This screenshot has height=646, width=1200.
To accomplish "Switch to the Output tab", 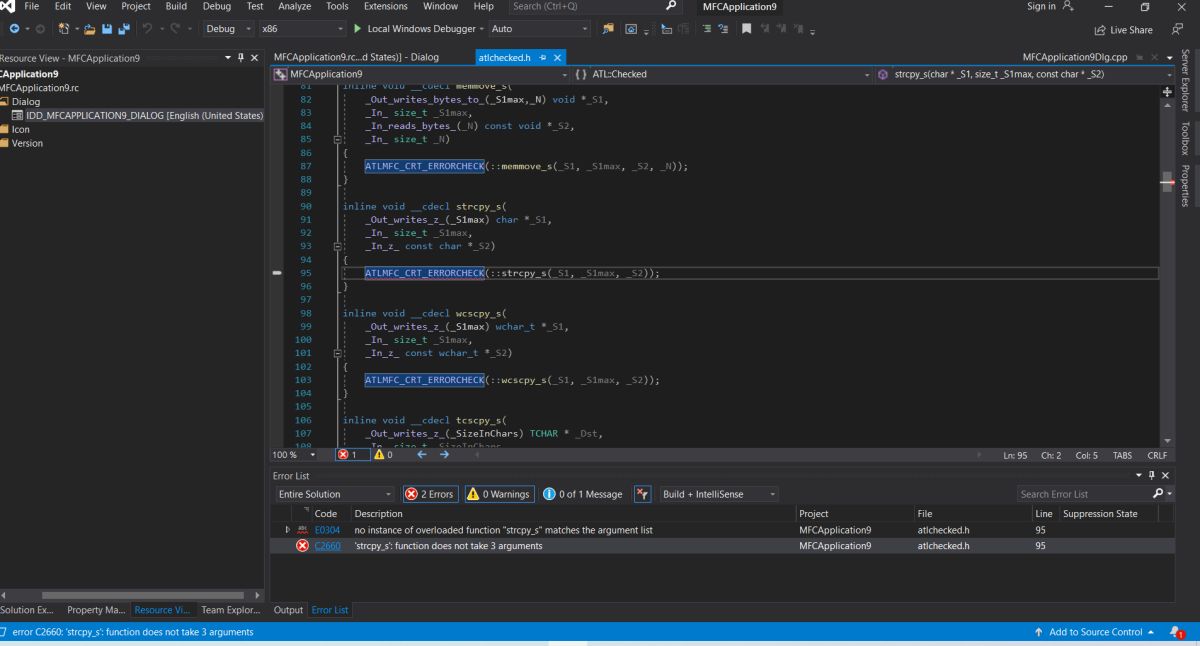I will [288, 610].
